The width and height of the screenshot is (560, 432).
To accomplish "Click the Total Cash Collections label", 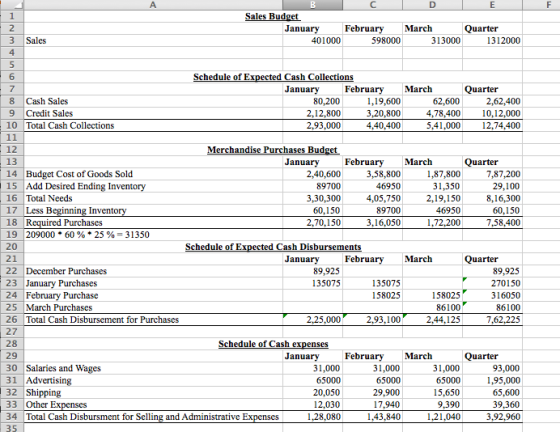I will click(x=70, y=126).
